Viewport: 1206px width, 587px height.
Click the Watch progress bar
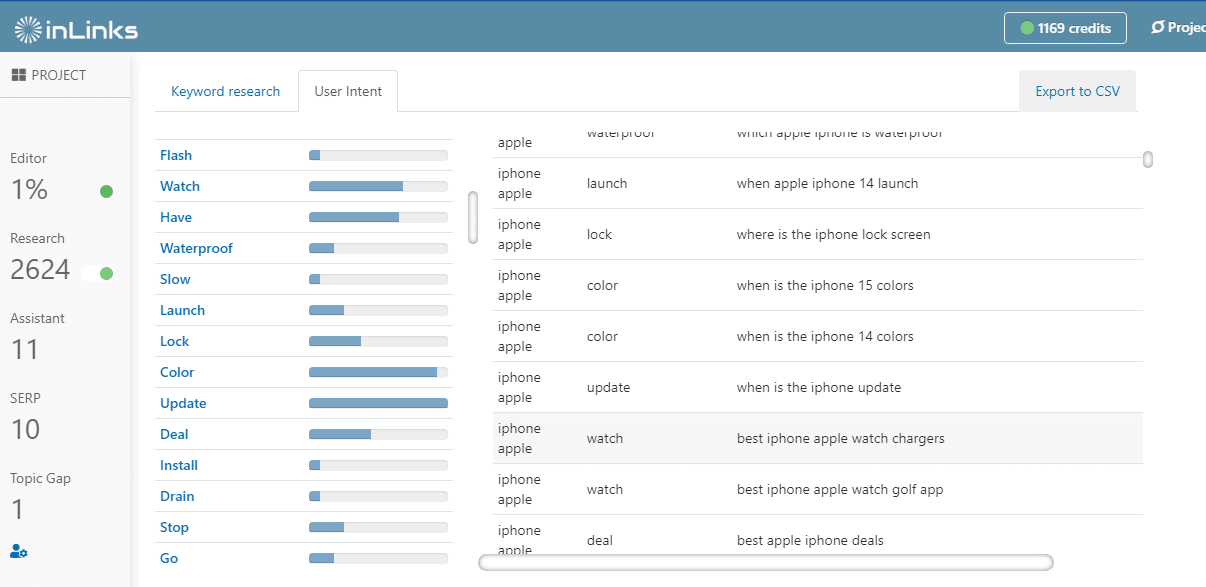click(x=378, y=186)
